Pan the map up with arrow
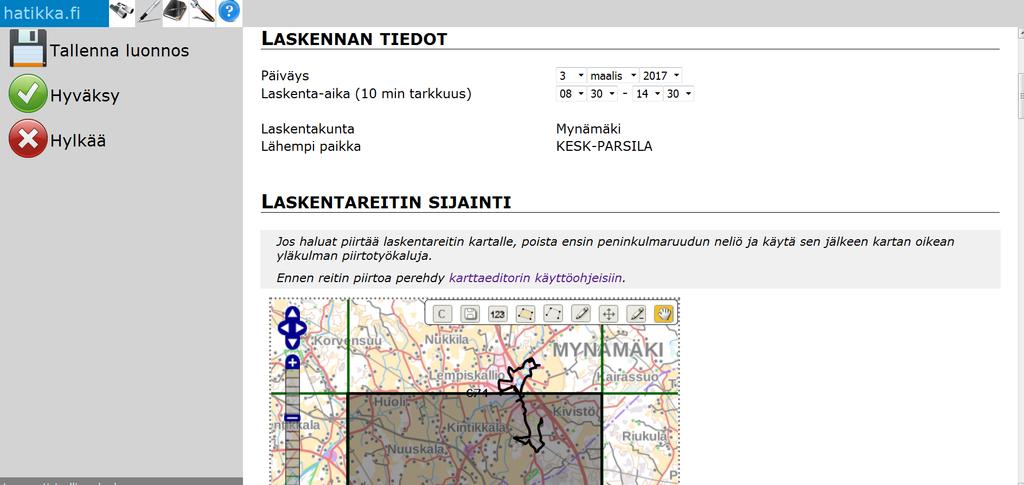 coord(293,313)
